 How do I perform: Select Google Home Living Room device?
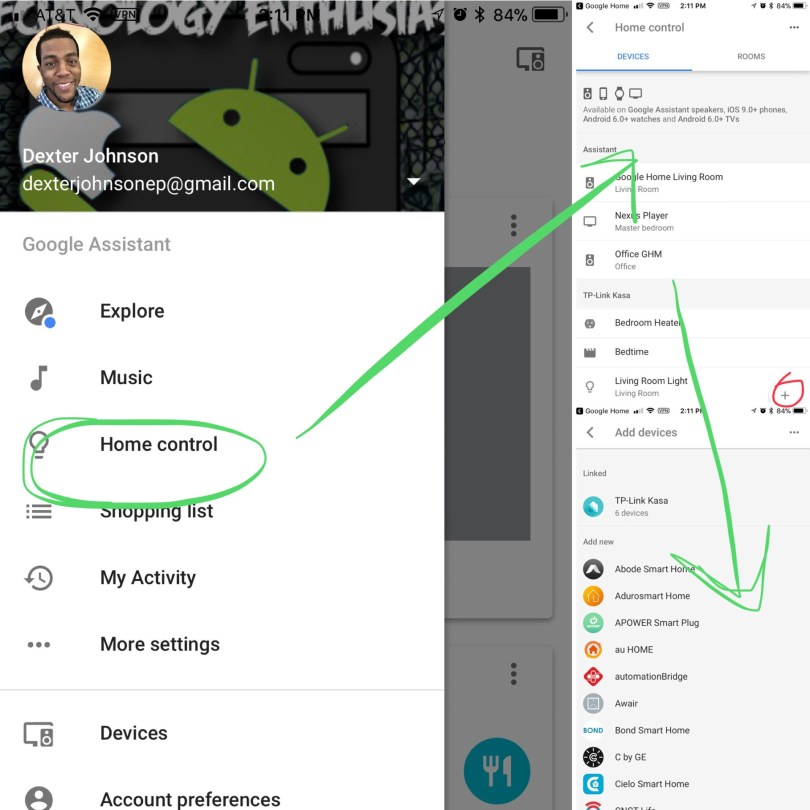[668, 182]
